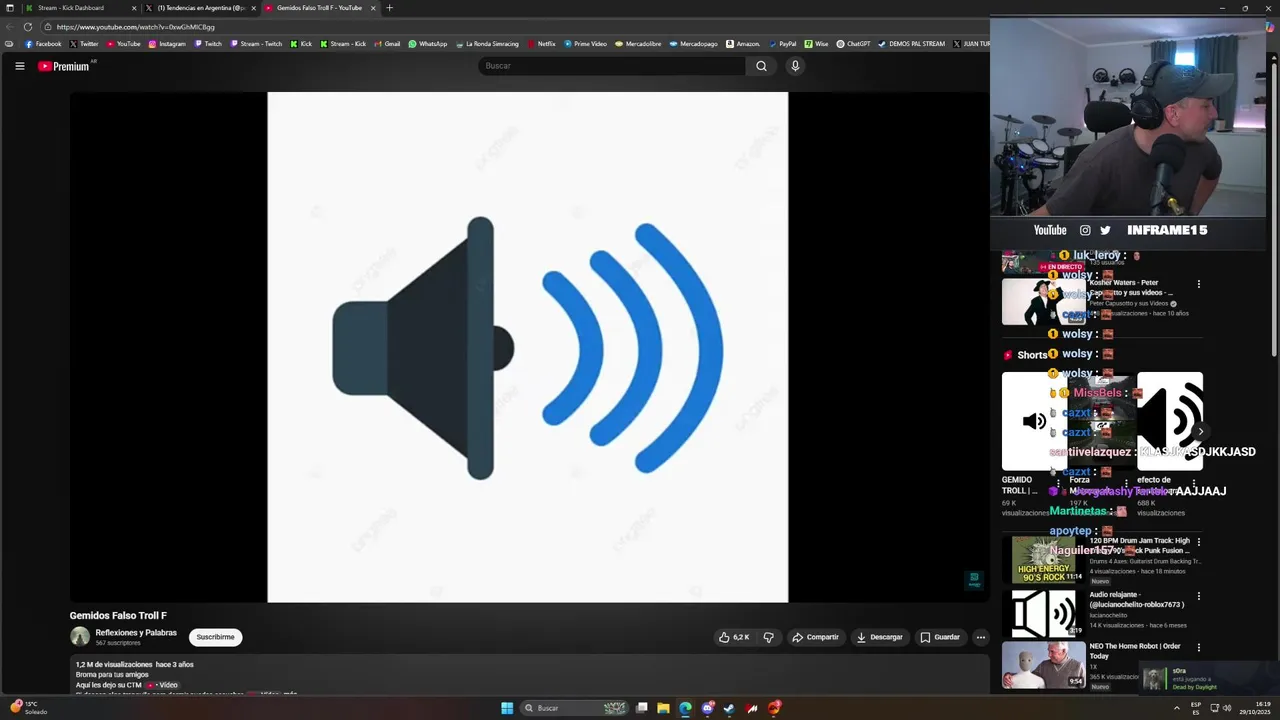Subscribe with the Suscribirme button
1280x720 pixels.
215,637
